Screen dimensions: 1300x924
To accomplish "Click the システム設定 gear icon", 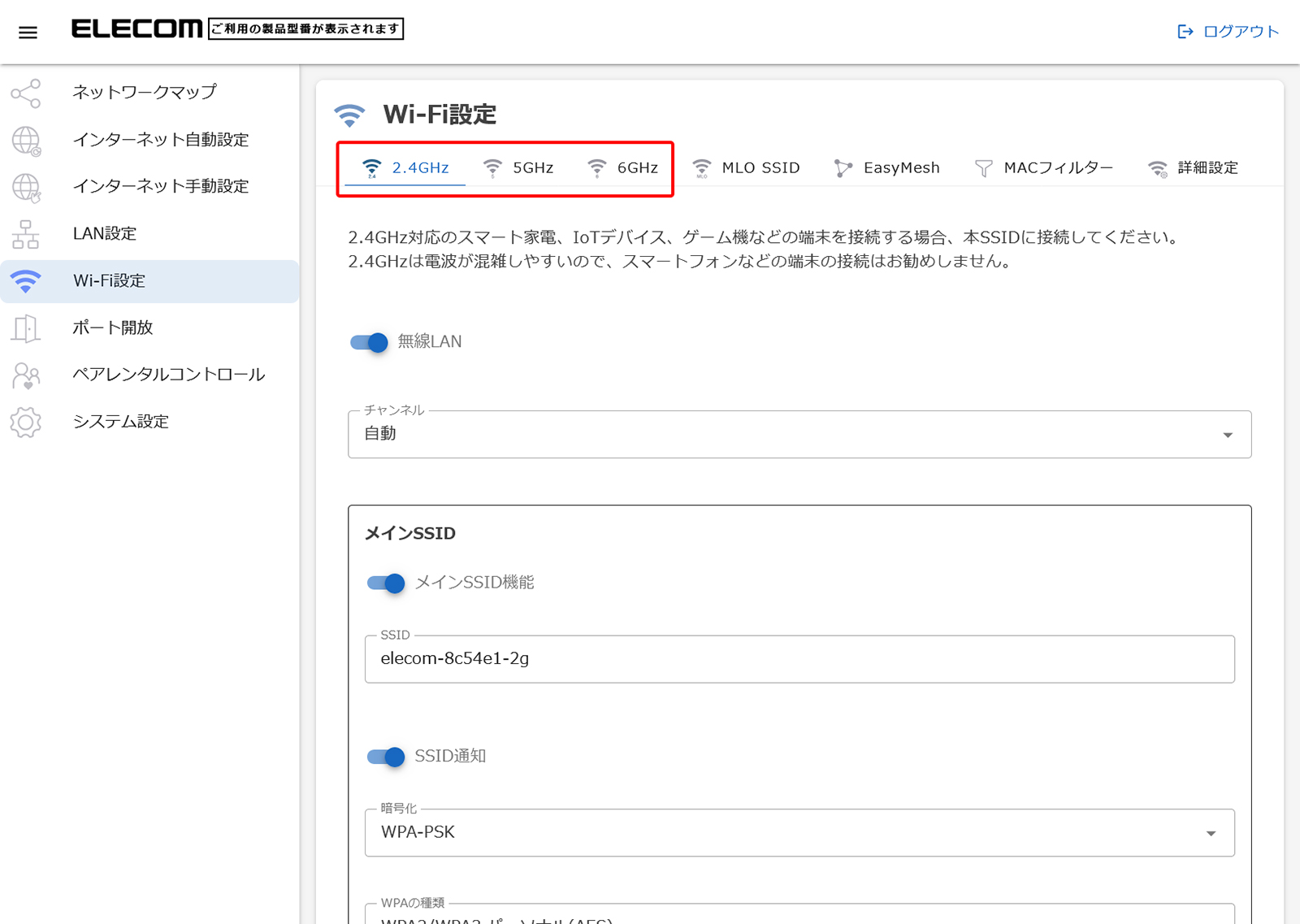I will (x=26, y=423).
